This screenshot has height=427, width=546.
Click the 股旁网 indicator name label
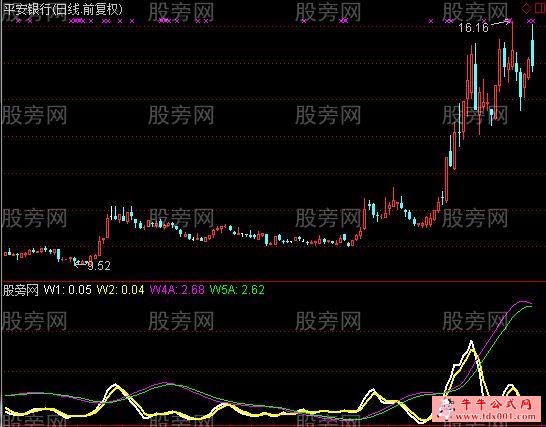21,290
